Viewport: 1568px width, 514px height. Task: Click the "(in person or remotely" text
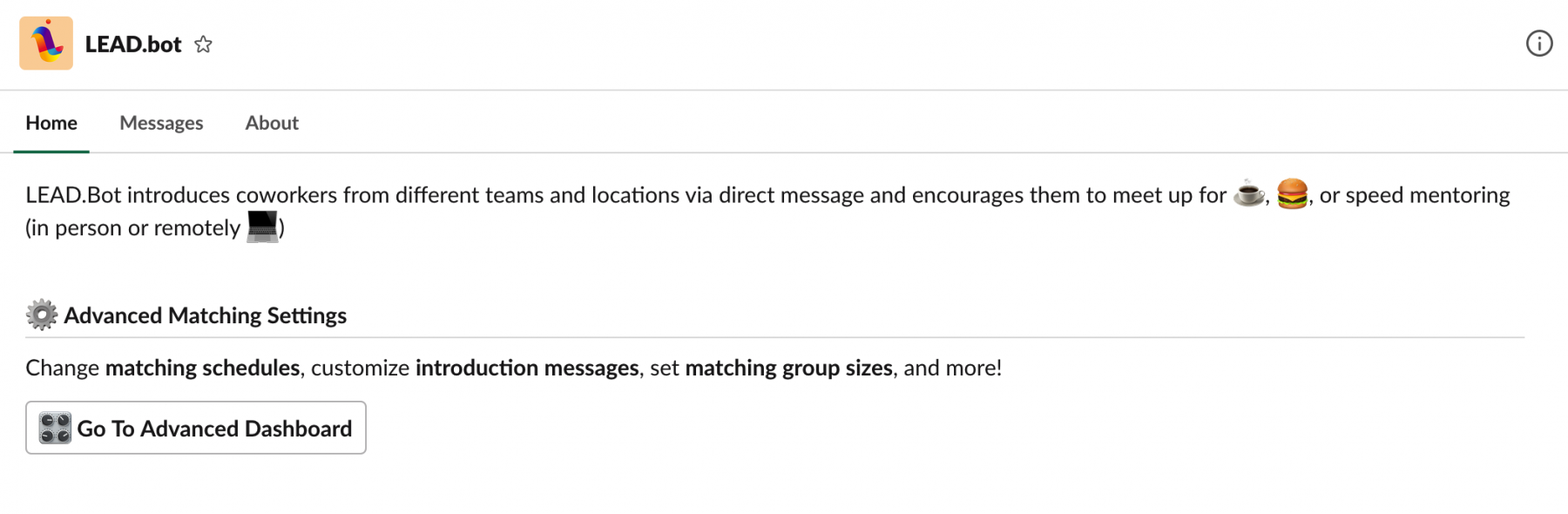click(132, 228)
